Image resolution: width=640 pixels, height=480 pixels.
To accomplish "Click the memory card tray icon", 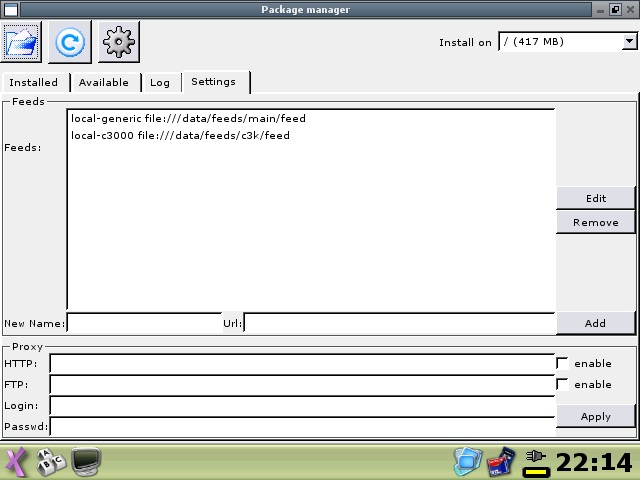I will (500, 461).
